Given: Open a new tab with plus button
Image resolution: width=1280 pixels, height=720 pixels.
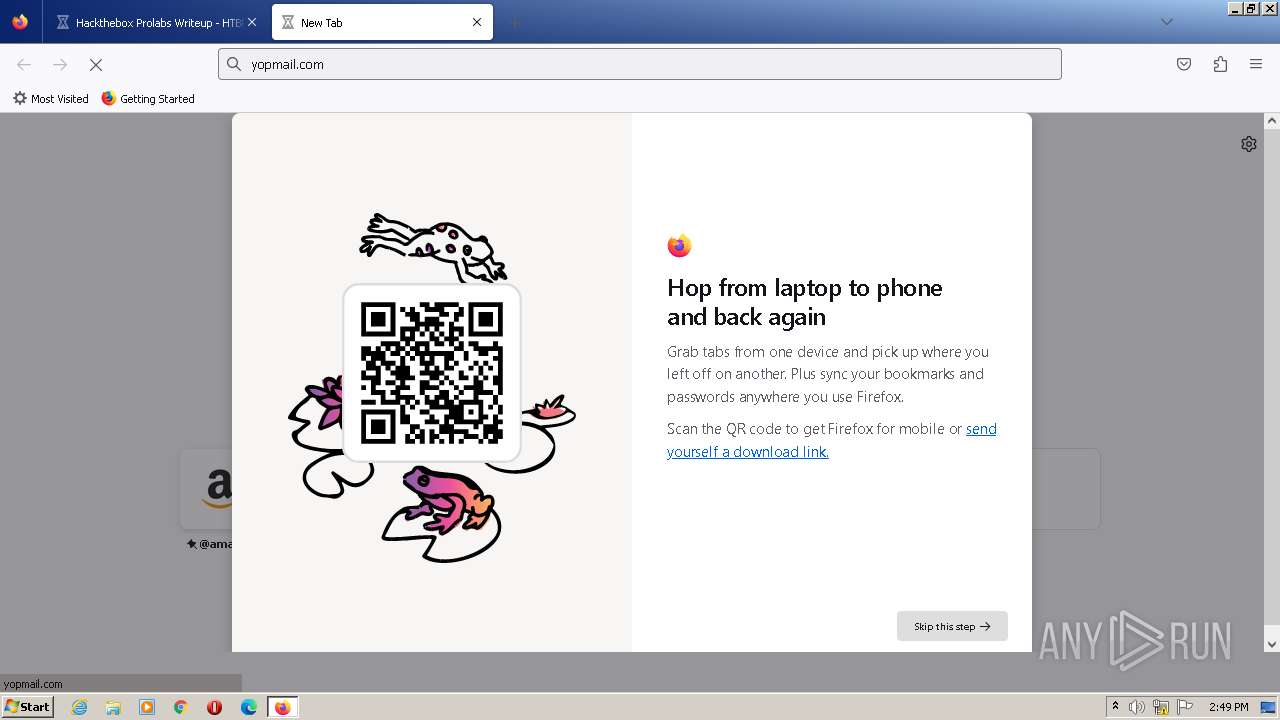Looking at the screenshot, I should (x=514, y=22).
